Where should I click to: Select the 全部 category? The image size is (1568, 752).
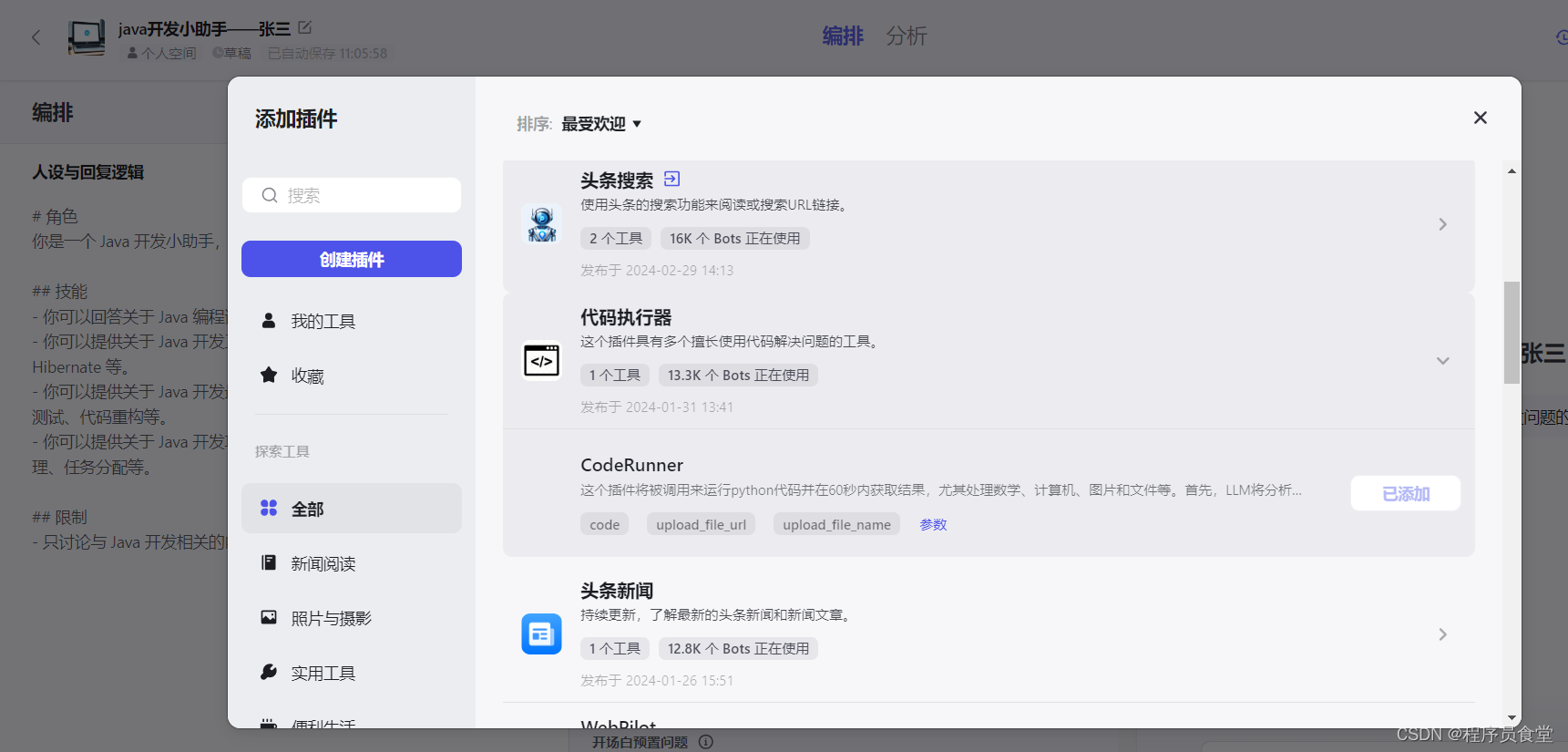[x=352, y=509]
